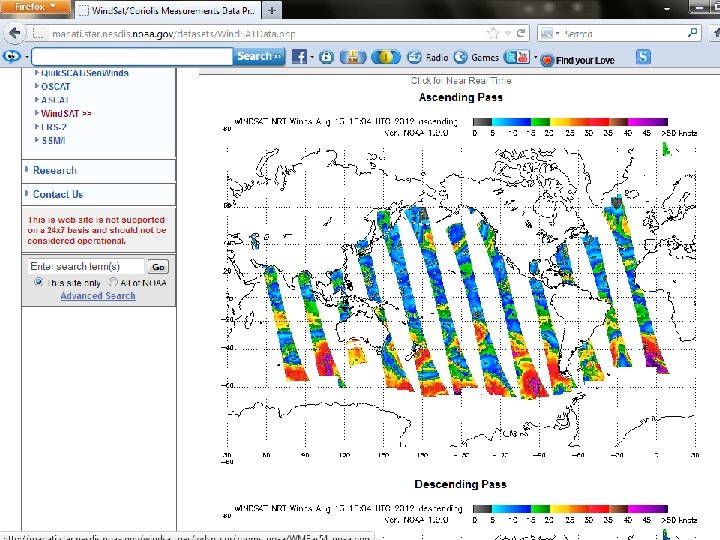This screenshot has width=720, height=540.
Task: Open the Radio toolbar icon
Action: click(415, 57)
